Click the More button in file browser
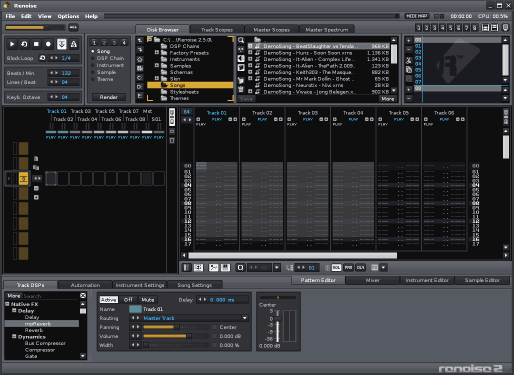The height and width of the screenshot is (375, 514). [x=388, y=99]
